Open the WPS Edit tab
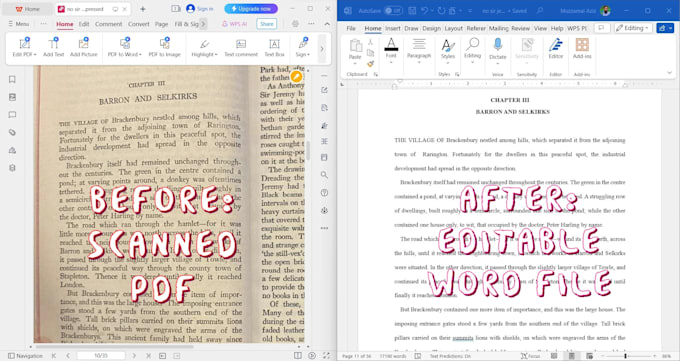680x361 pixels. point(84,24)
